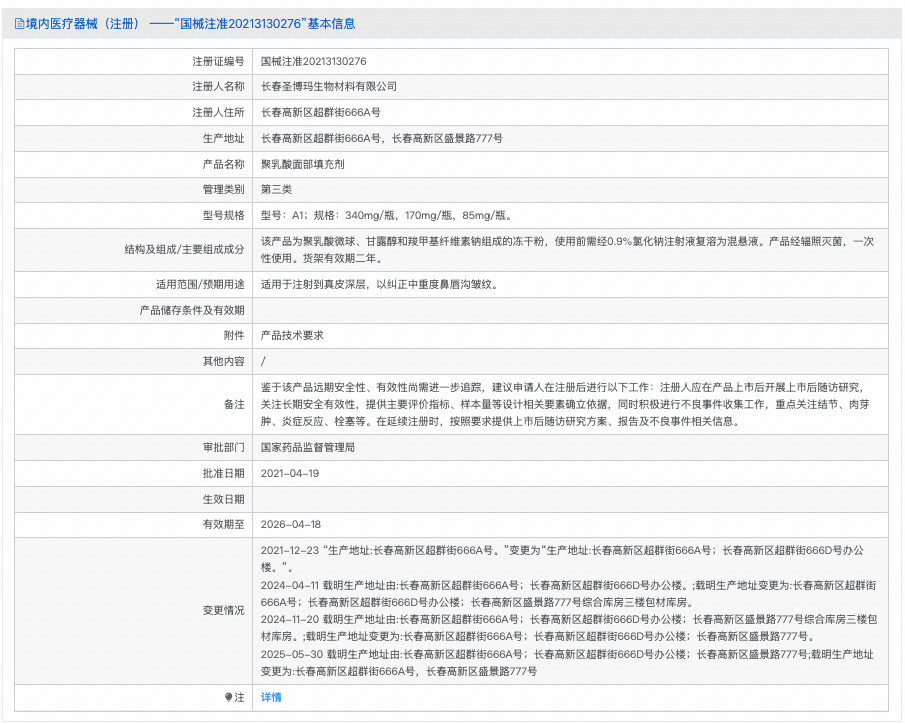Click the 适用范围/预期用途 value text
The height and width of the screenshot is (724, 905).
click(x=379, y=284)
